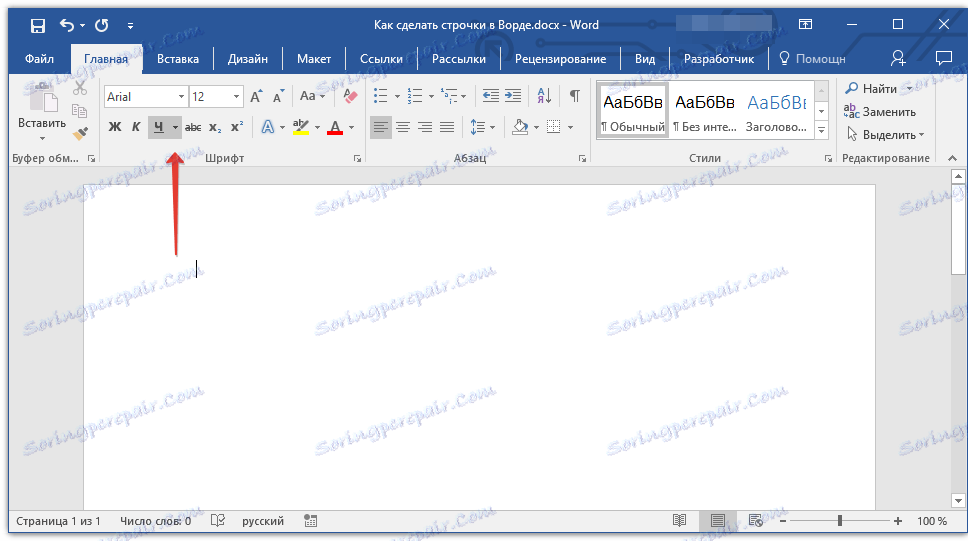
Task: Clear all formatting eraser icon
Action: point(350,96)
